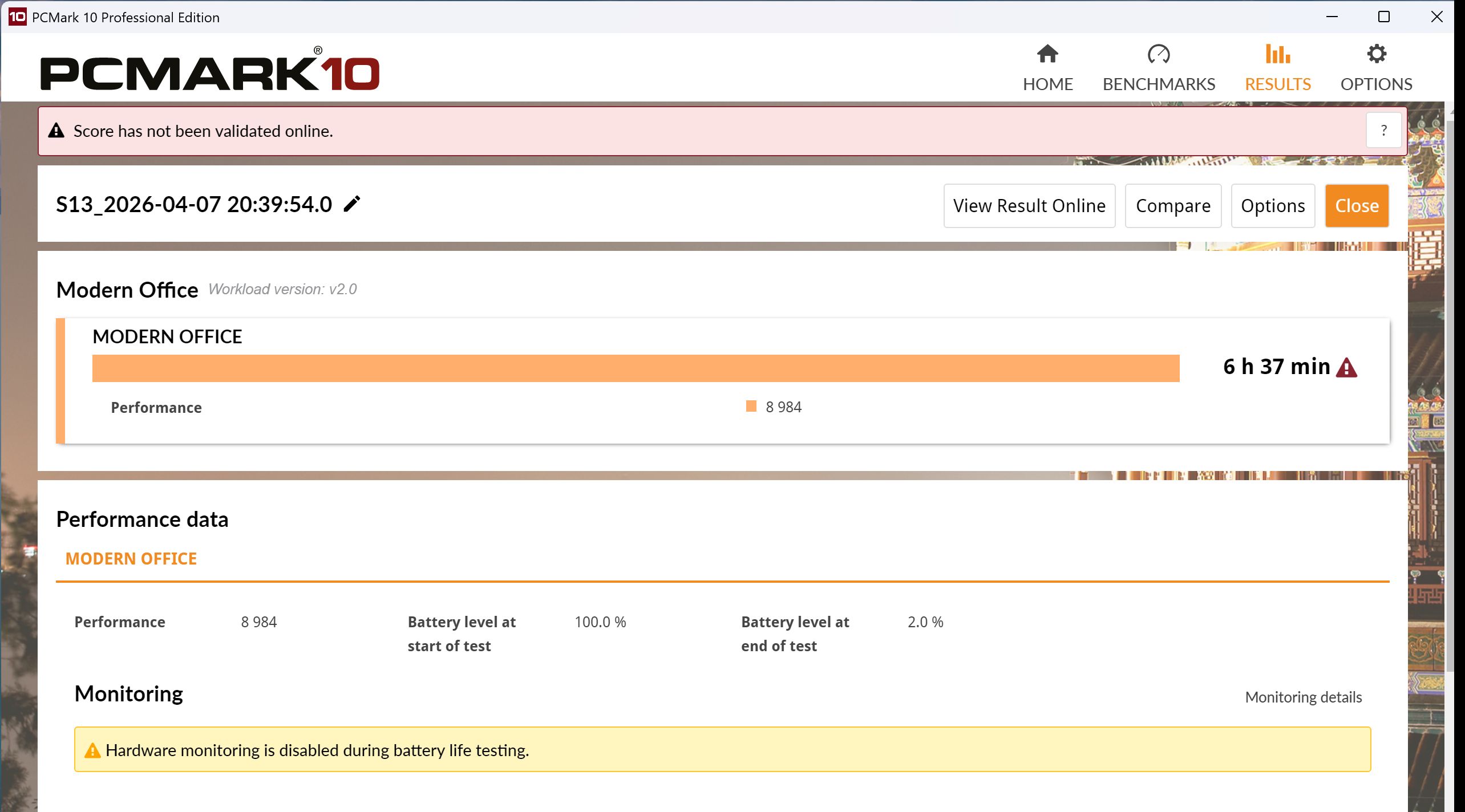Click the orange Modern Office battery bar
This screenshot has width=1465, height=812.
(636, 368)
